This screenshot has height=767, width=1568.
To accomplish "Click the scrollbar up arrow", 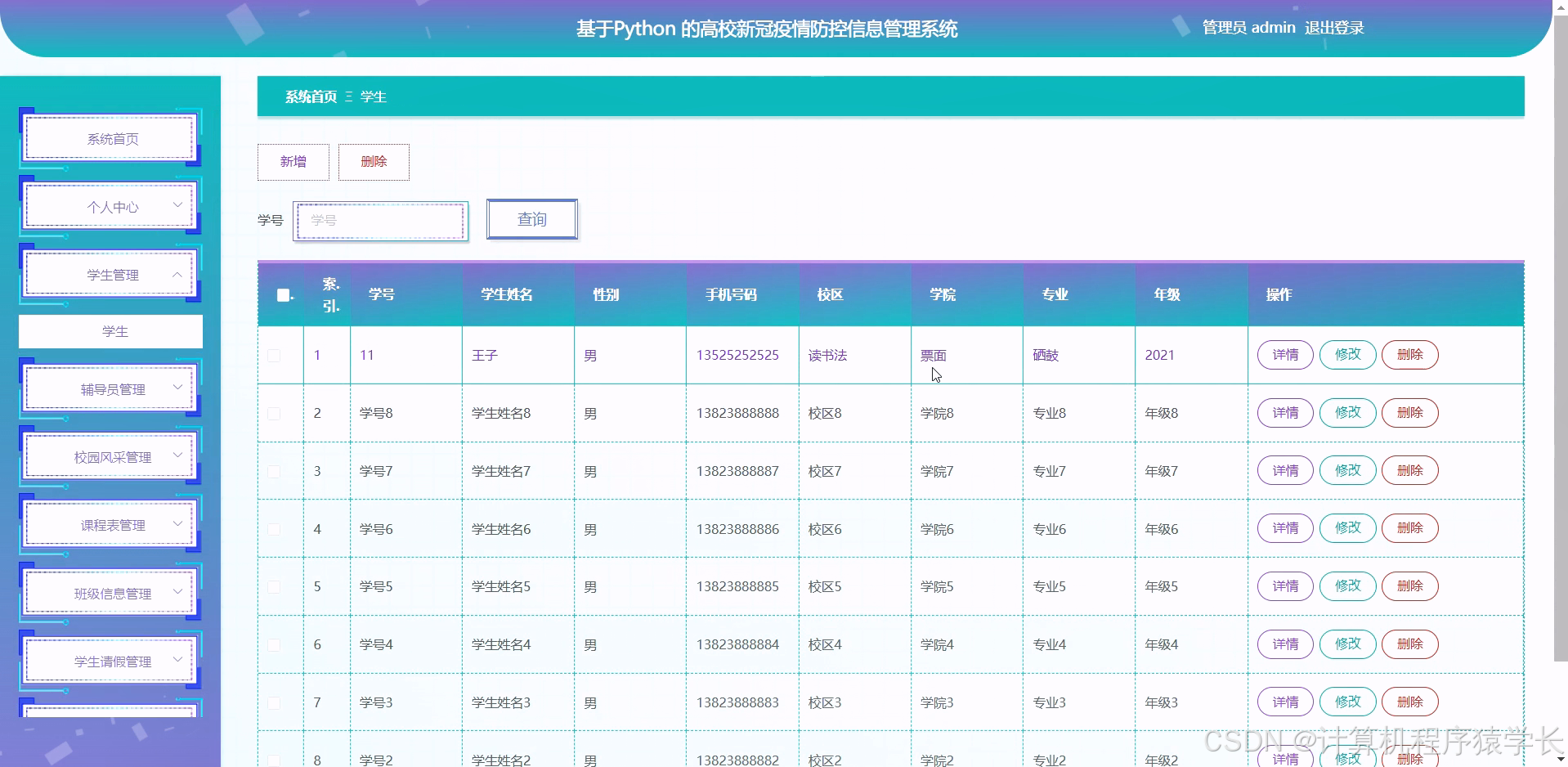I will click(x=1561, y=7).
